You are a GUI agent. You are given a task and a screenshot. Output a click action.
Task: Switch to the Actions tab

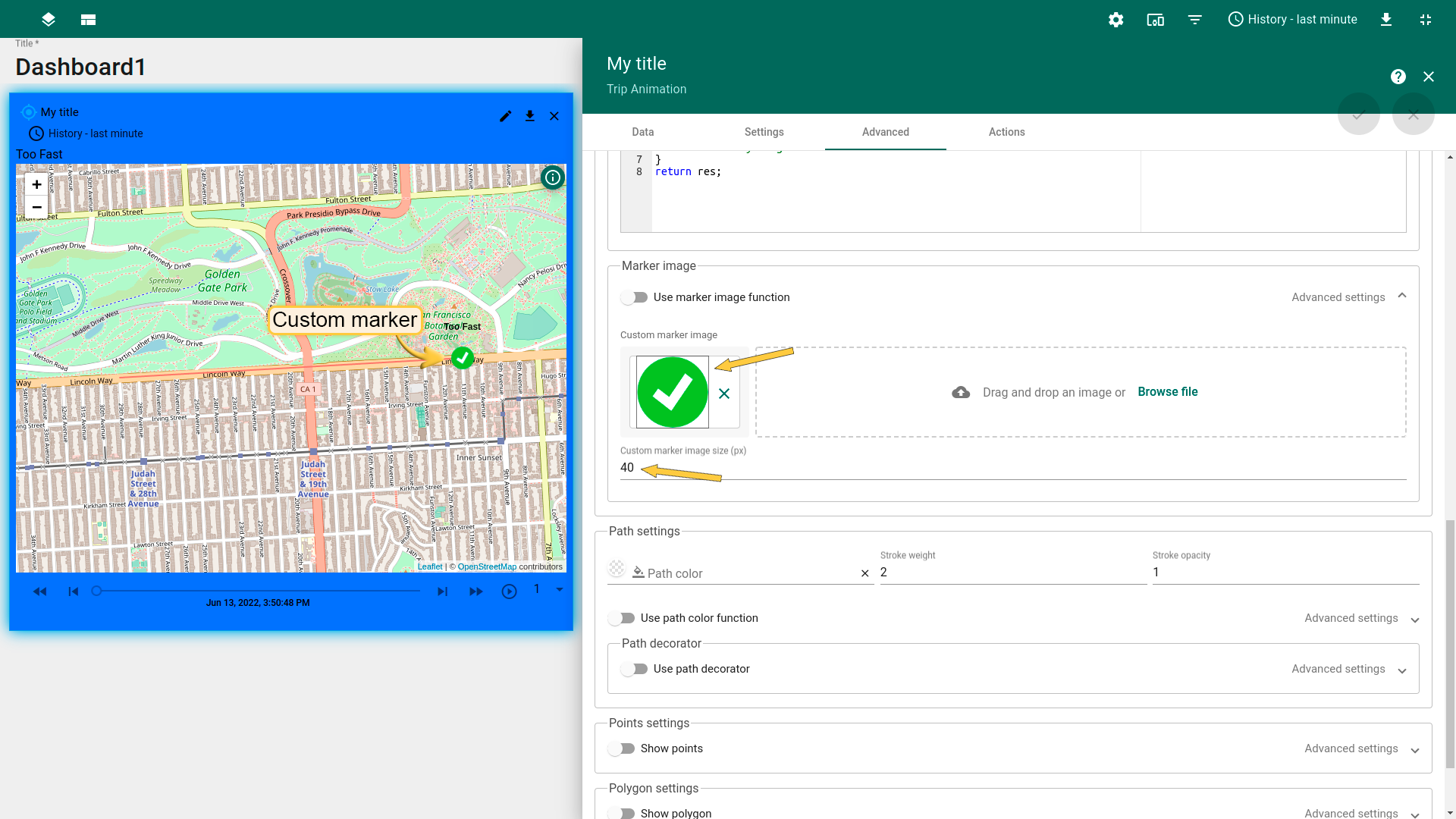[1007, 132]
